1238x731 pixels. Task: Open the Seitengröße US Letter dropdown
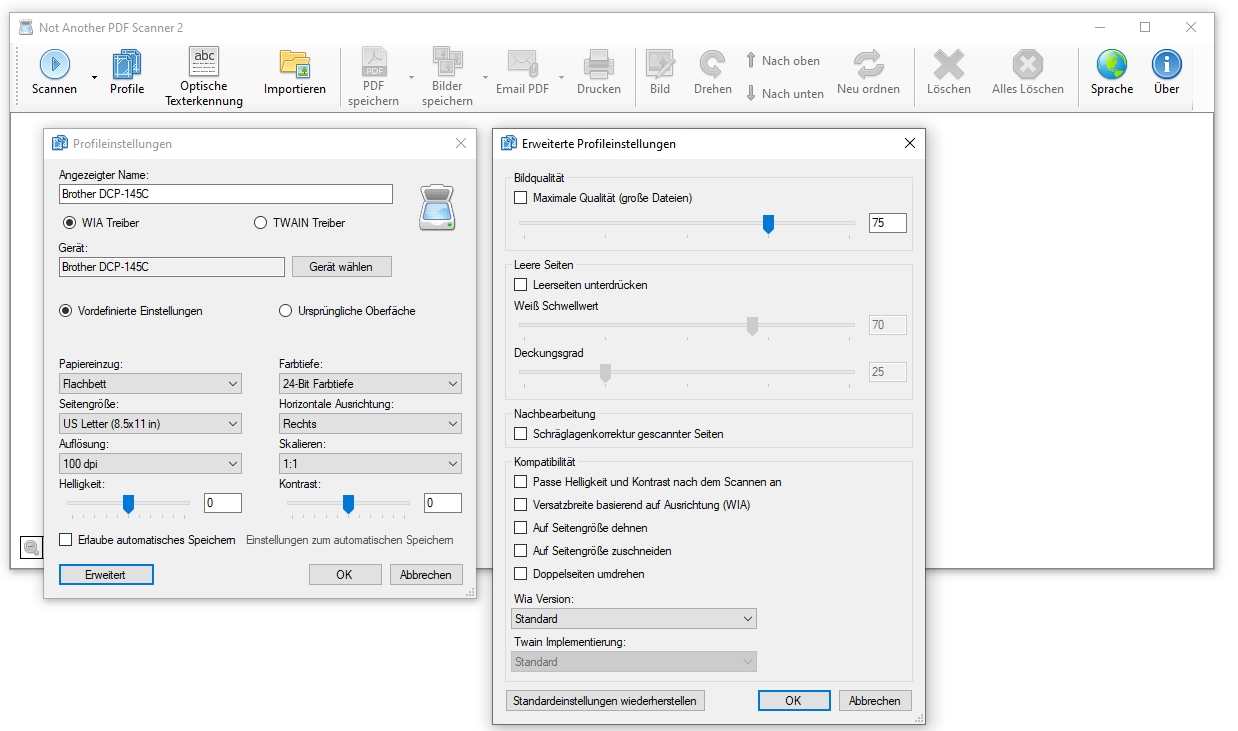[x=150, y=424]
